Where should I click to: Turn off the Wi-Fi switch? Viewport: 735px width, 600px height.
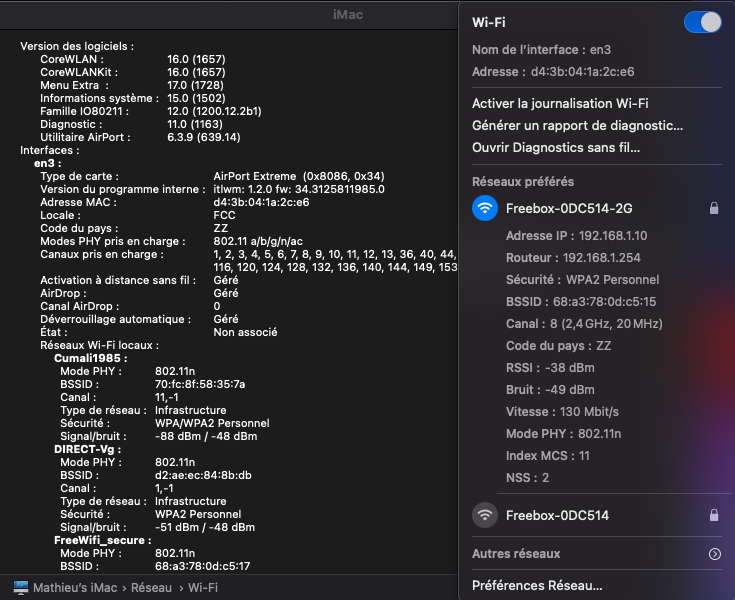(702, 22)
